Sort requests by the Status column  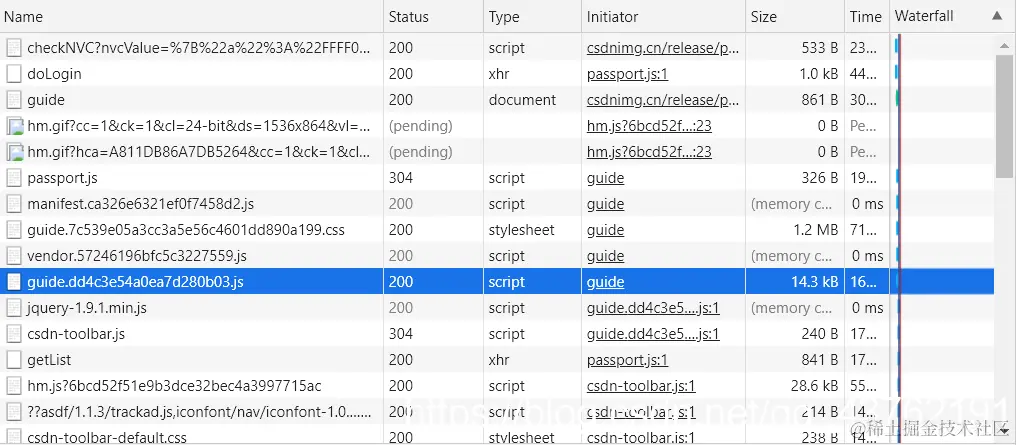coord(433,17)
